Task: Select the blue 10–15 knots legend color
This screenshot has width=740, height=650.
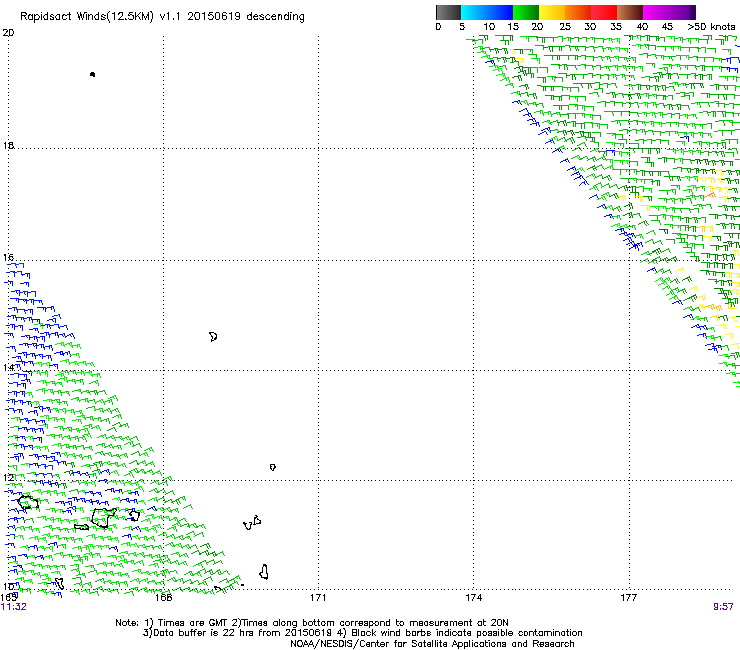Action: click(x=500, y=12)
